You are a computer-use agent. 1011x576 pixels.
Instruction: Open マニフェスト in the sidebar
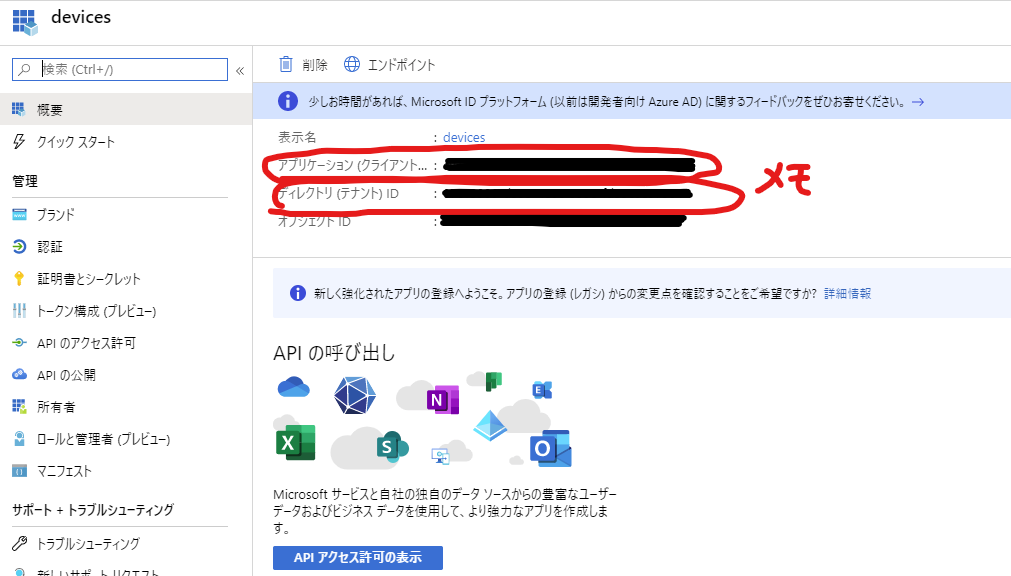[x=64, y=472]
